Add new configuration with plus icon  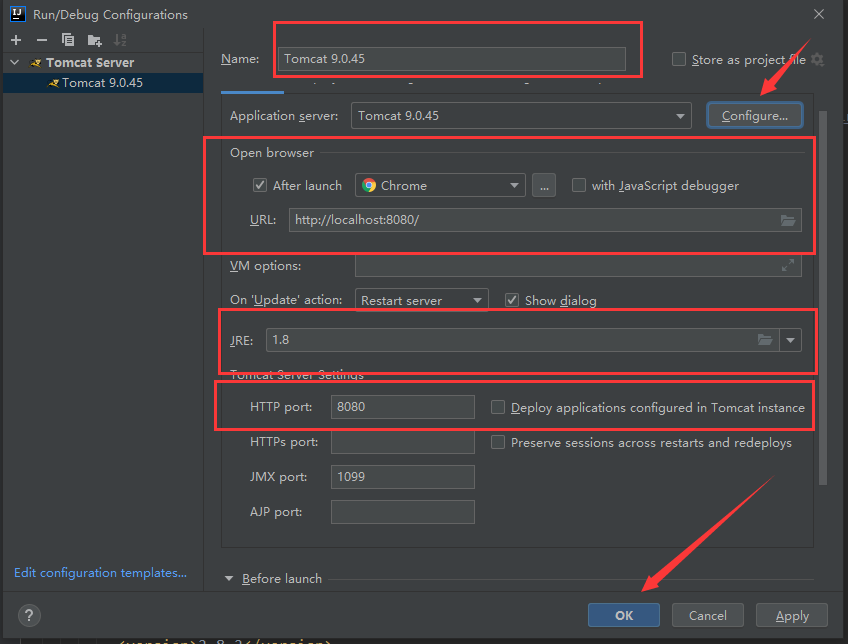16,40
